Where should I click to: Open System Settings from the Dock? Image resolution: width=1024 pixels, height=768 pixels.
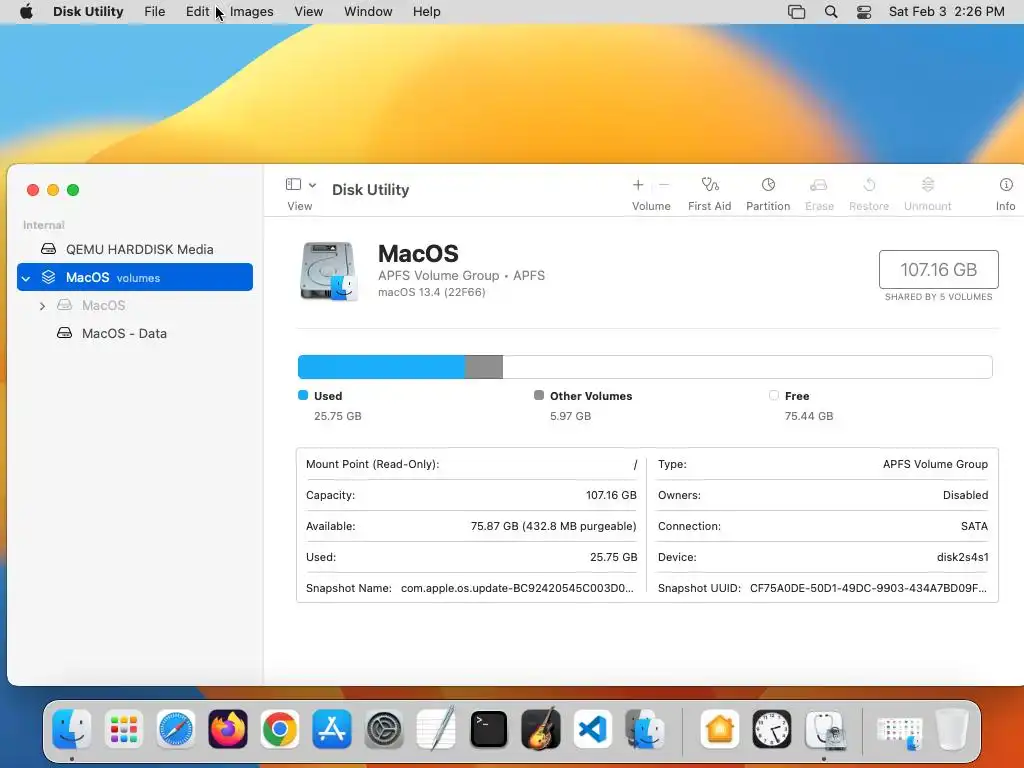coord(384,729)
